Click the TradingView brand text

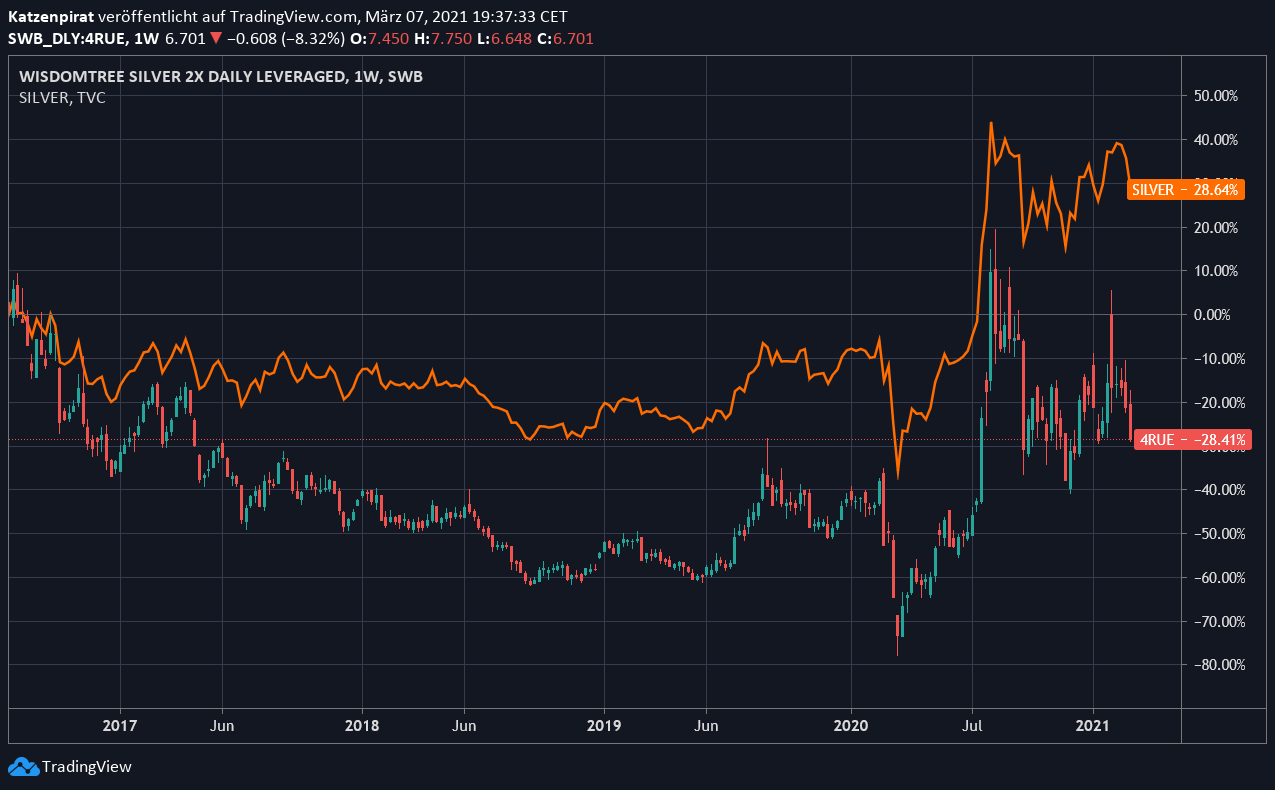(87, 767)
